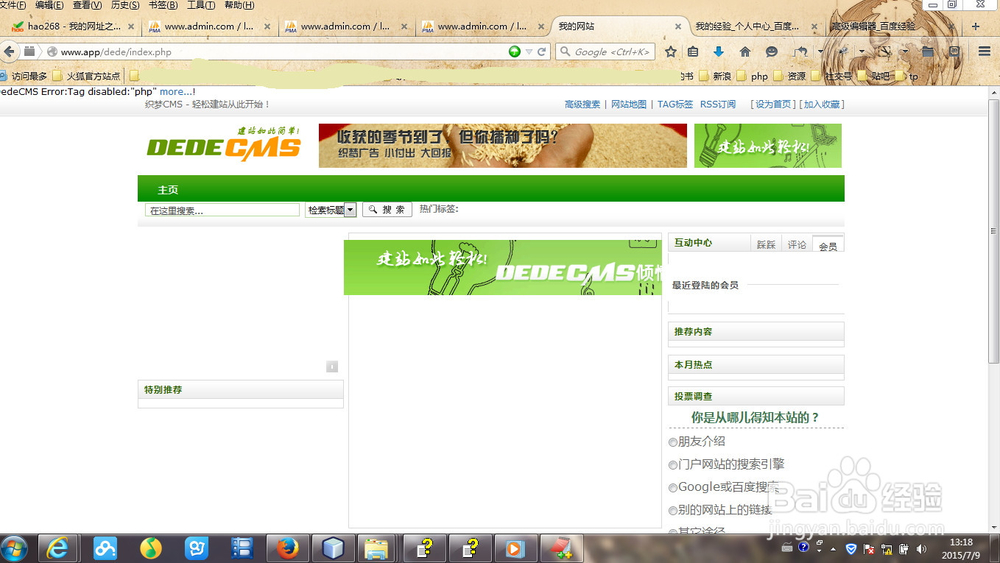Open the 文件(F) menu
This screenshot has height=563, width=1000.
tap(13, 5)
